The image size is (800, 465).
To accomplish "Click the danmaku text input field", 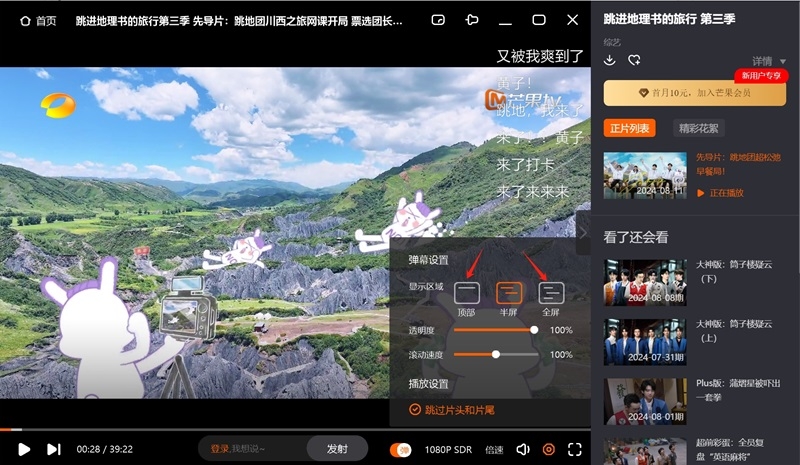I will pyautogui.click(x=254, y=449).
